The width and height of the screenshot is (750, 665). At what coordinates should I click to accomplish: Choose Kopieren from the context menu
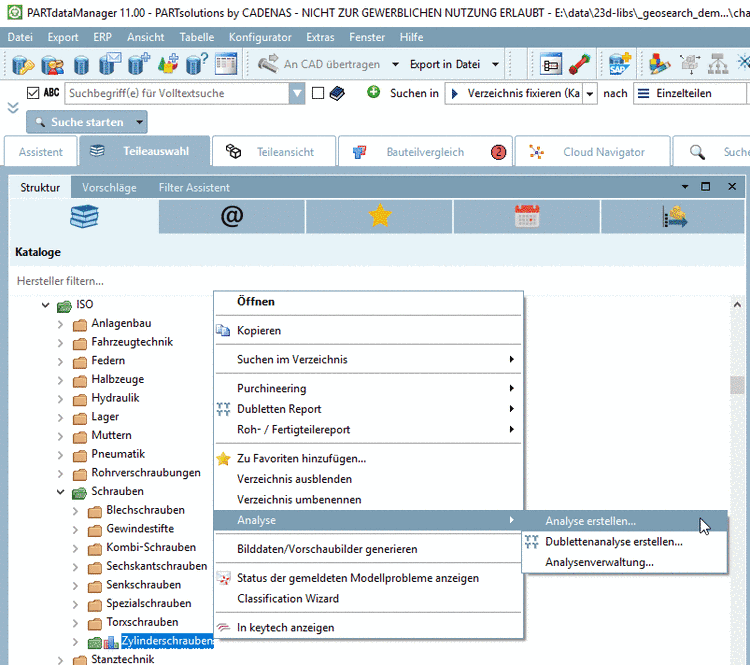point(368,331)
